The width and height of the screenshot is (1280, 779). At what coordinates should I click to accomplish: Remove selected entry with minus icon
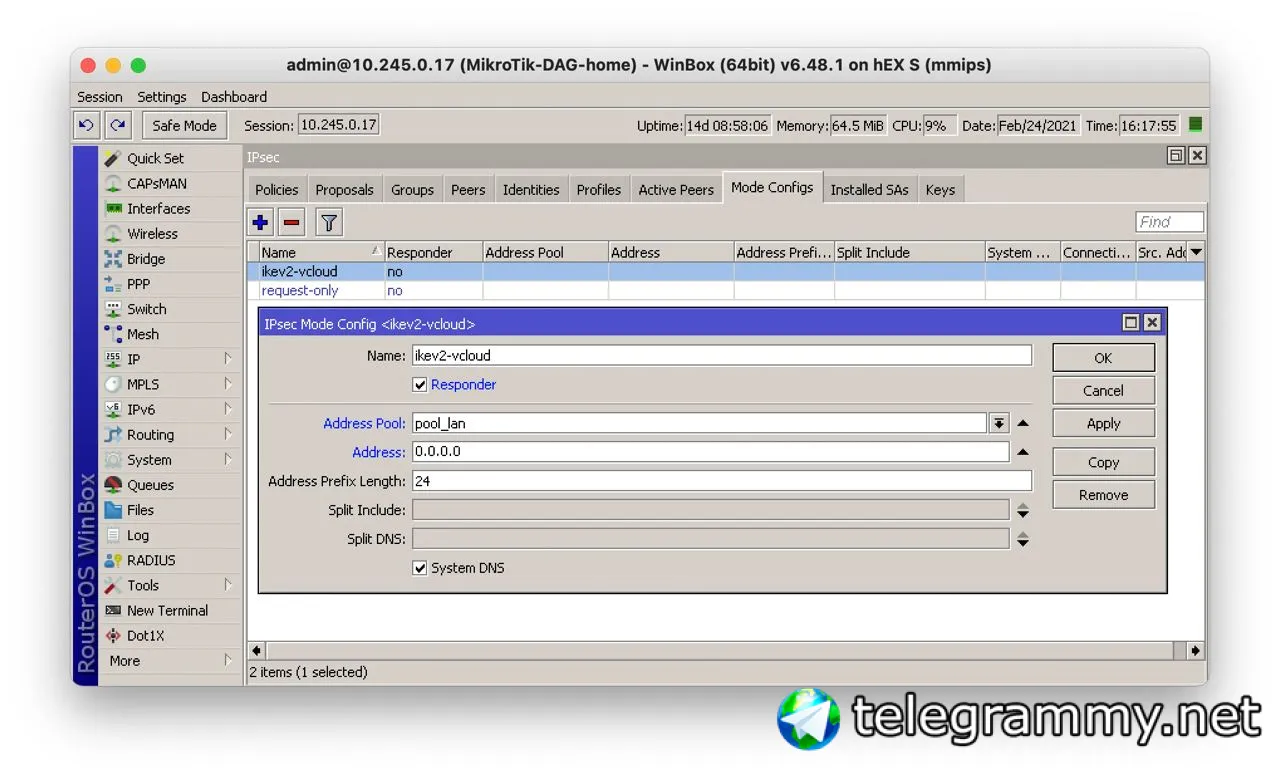(292, 222)
